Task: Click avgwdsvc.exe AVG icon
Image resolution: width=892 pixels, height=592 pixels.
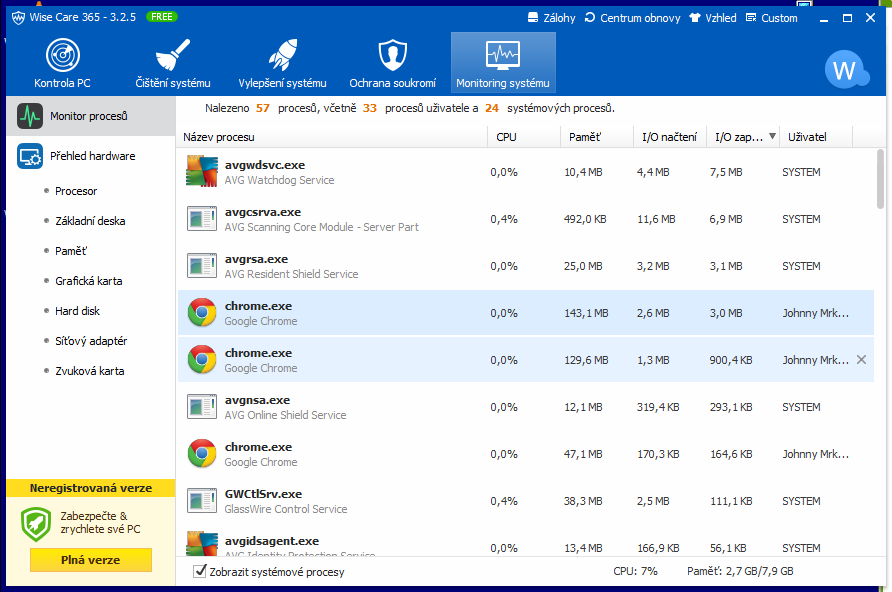Action: (x=202, y=171)
